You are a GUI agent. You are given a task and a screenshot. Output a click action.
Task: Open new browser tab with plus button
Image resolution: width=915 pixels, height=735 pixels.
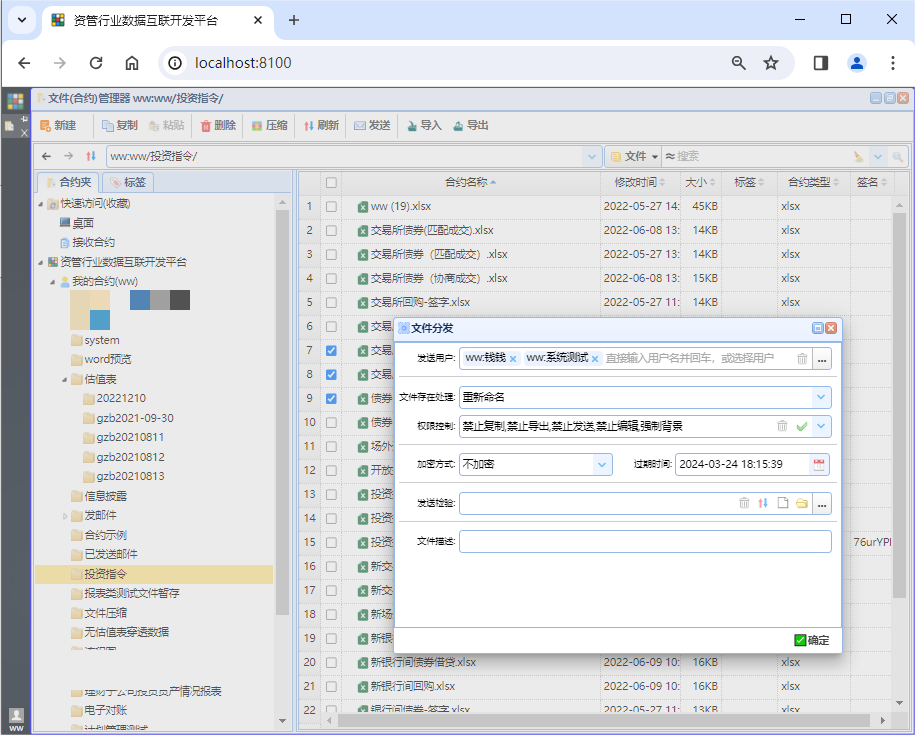[x=294, y=20]
